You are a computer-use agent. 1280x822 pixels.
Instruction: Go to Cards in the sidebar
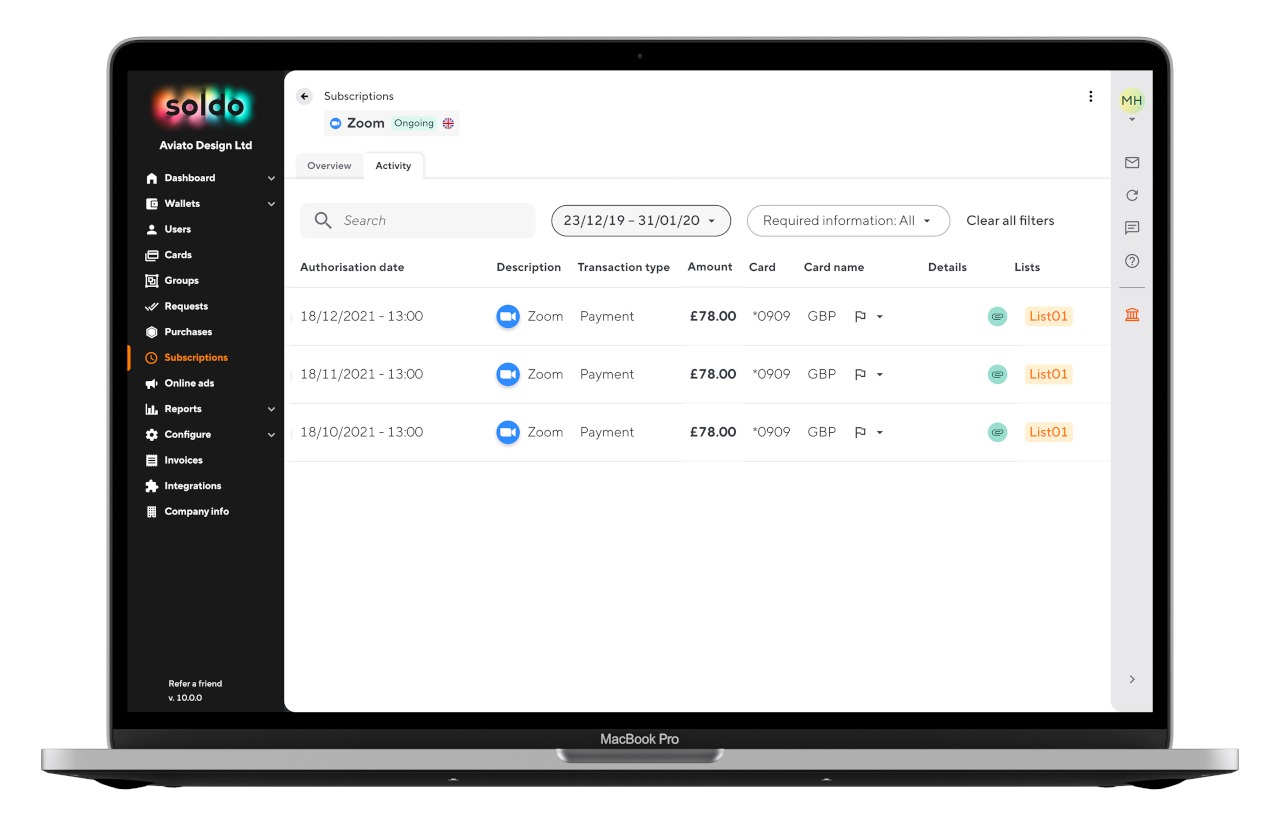pos(178,255)
